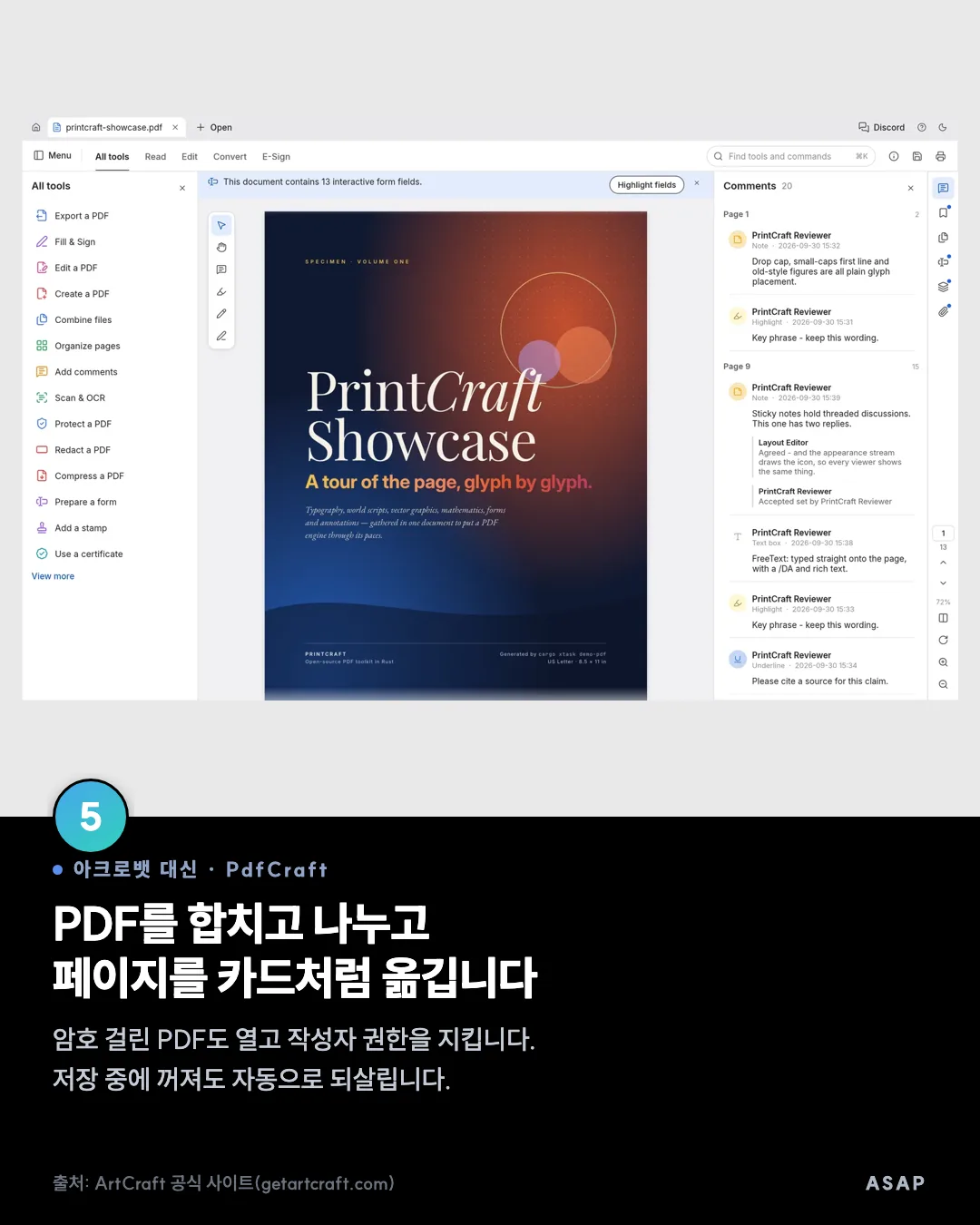Click the current page number box

(943, 534)
